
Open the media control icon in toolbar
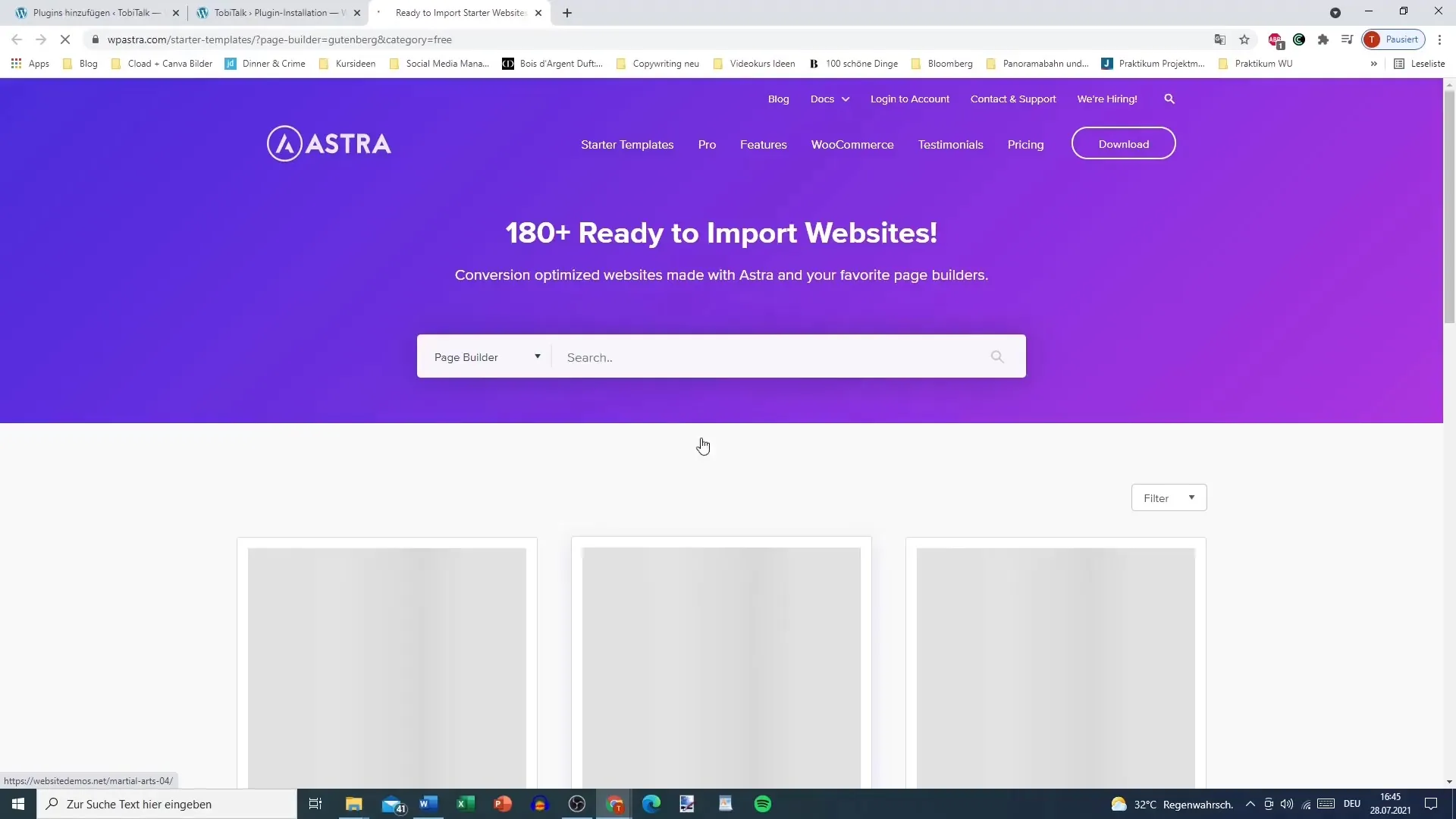point(1347,39)
